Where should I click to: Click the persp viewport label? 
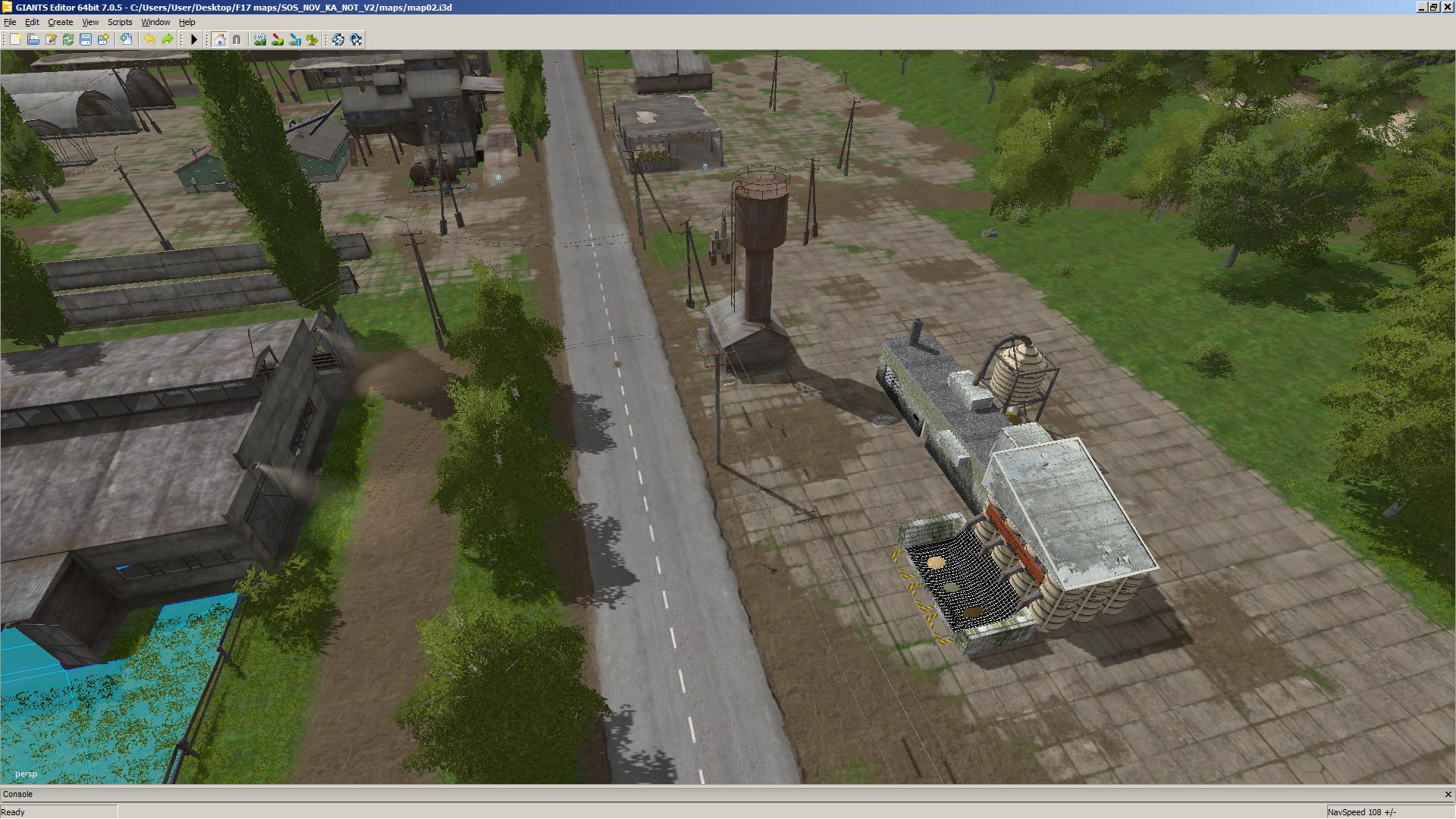26,773
